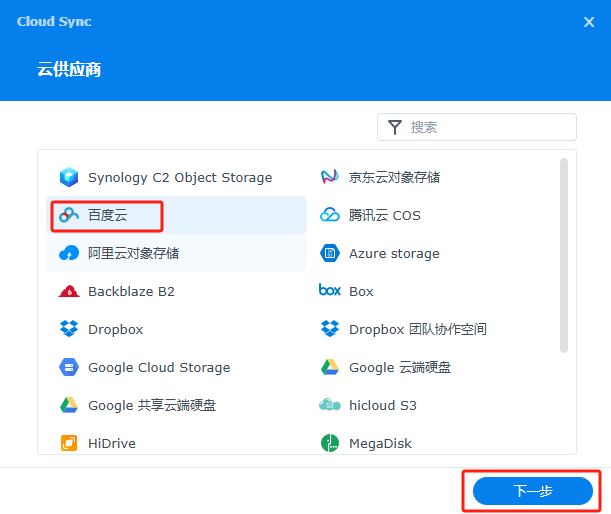The image size is (611, 514).
Task: Click the Dropbox icon next to the plain Dropbox label
Action: pos(69,329)
